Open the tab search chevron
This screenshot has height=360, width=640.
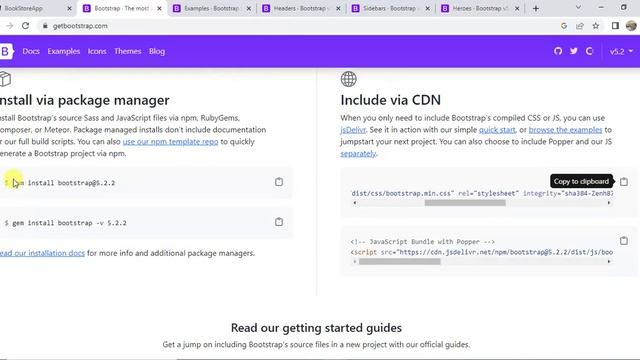tap(578, 7)
